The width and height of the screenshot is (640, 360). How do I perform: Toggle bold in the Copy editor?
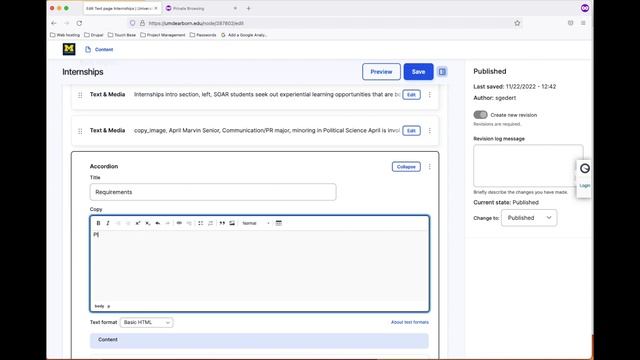(98, 223)
